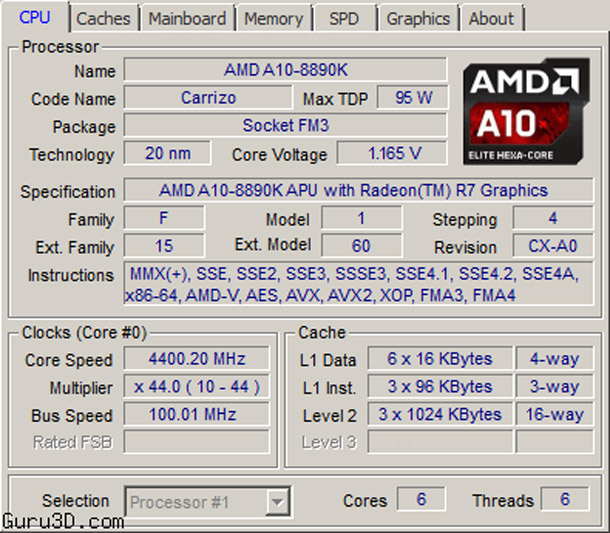Click the Bus Speed value 100.01 MHz
This screenshot has width=610, height=533.
[x=196, y=414]
